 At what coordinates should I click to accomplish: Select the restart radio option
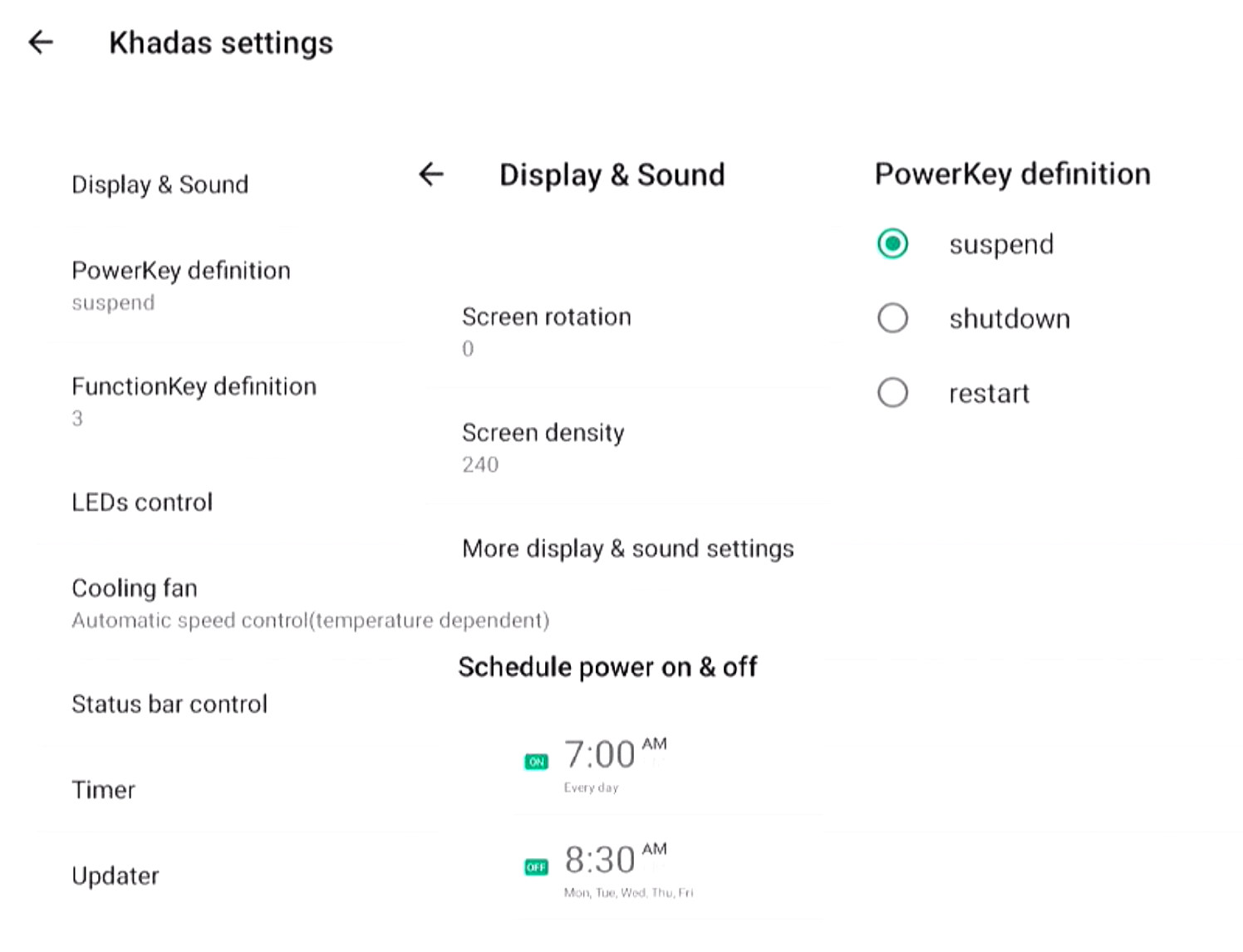point(892,393)
